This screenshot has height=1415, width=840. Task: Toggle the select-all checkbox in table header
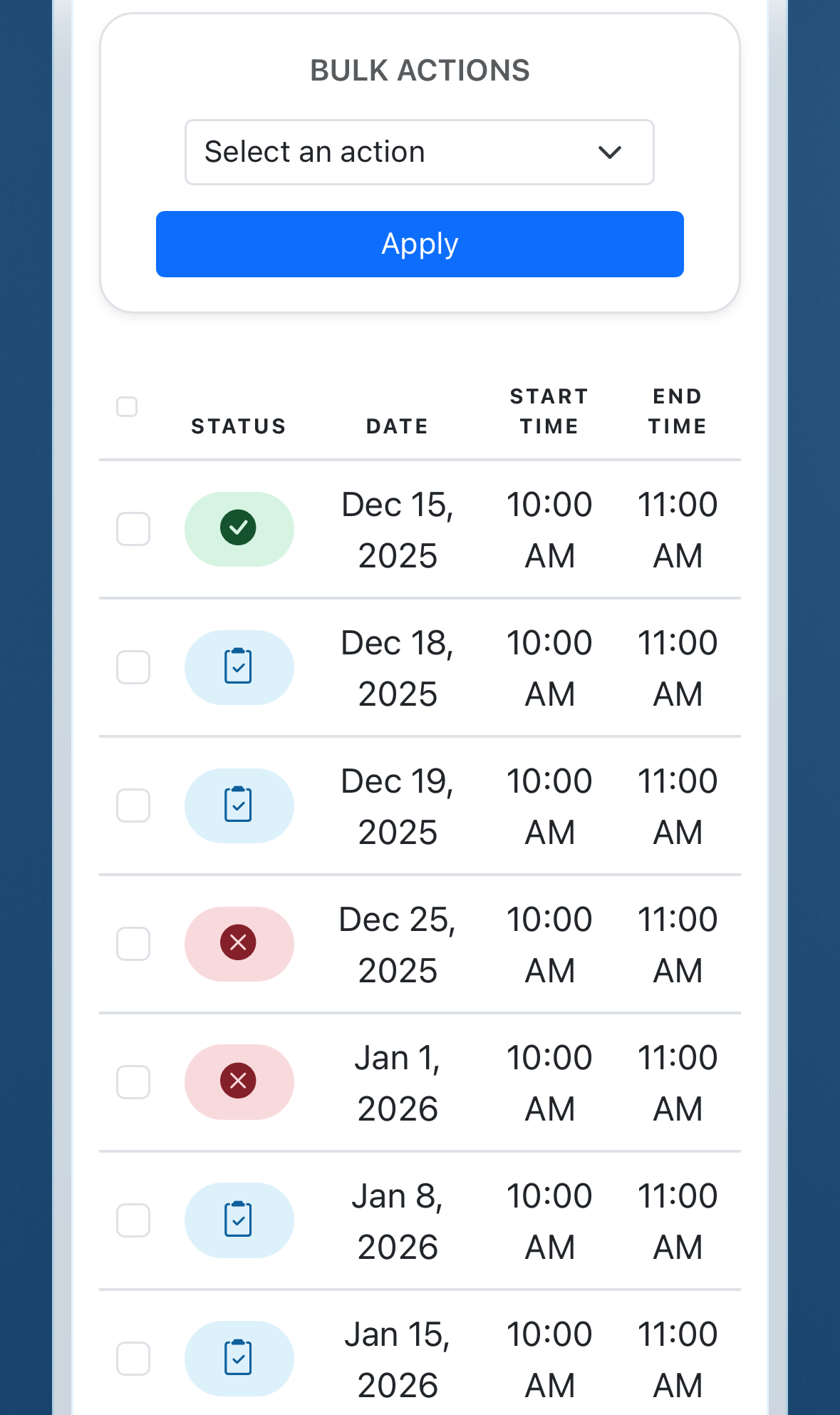tap(127, 406)
